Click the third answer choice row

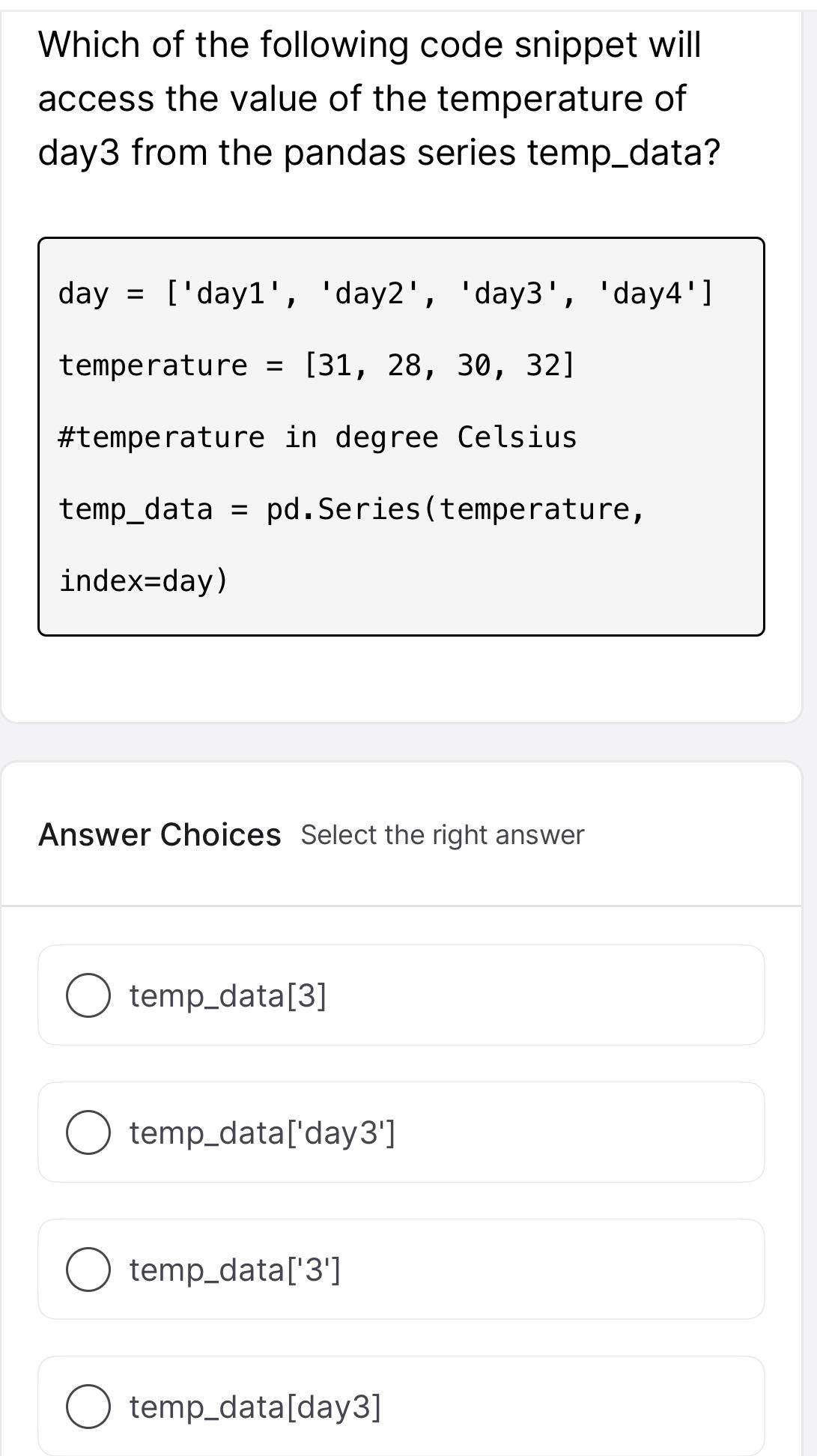[x=401, y=1272]
